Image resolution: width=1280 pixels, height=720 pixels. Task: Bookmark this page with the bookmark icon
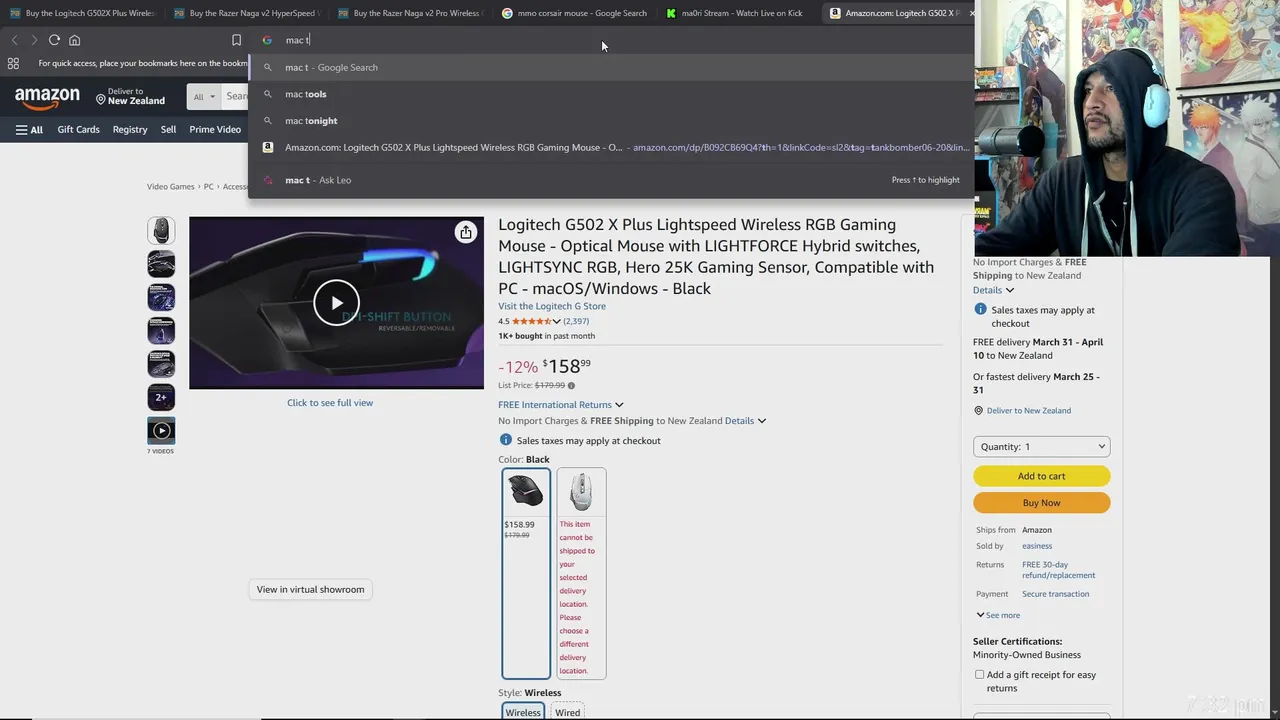click(236, 40)
